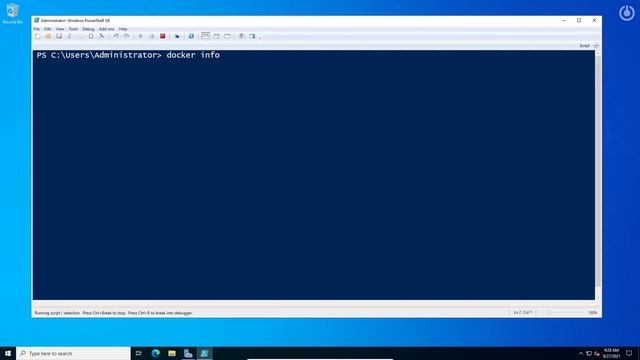Image resolution: width=640 pixels, height=360 pixels.
Task: Click the Redo arrow icon
Action: (127, 36)
